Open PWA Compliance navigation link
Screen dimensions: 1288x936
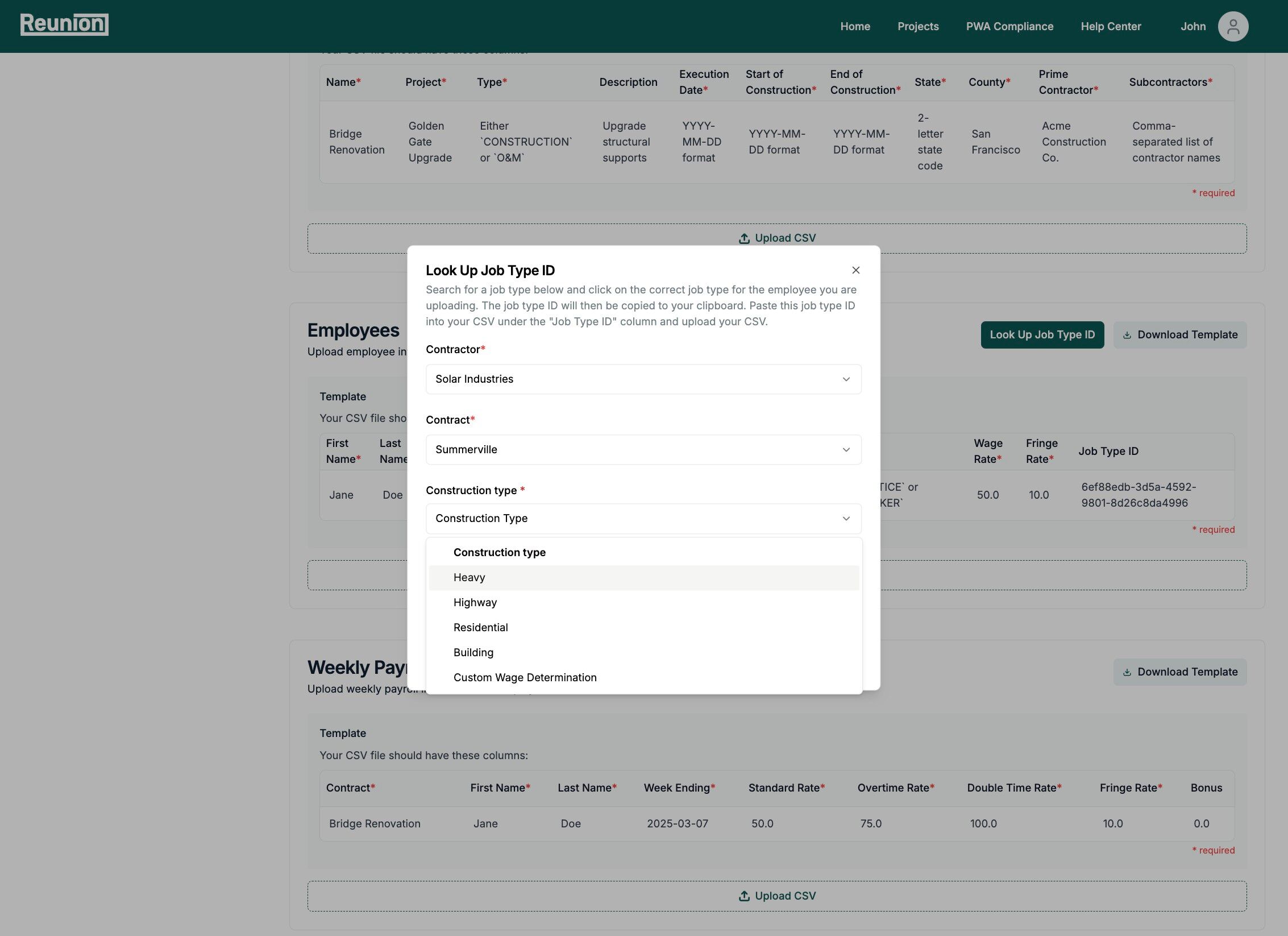[1009, 26]
